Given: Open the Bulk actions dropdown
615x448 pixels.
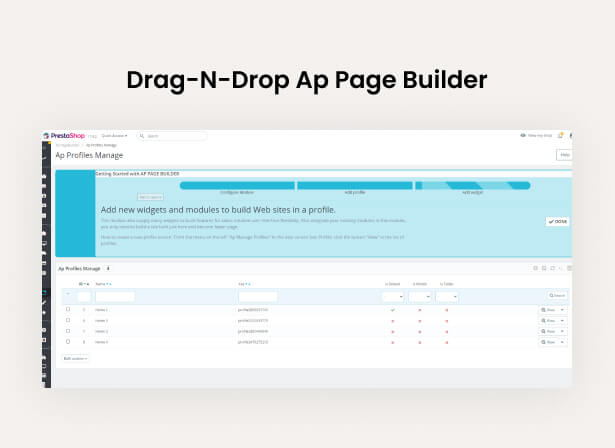Looking at the screenshot, I should click(x=75, y=359).
